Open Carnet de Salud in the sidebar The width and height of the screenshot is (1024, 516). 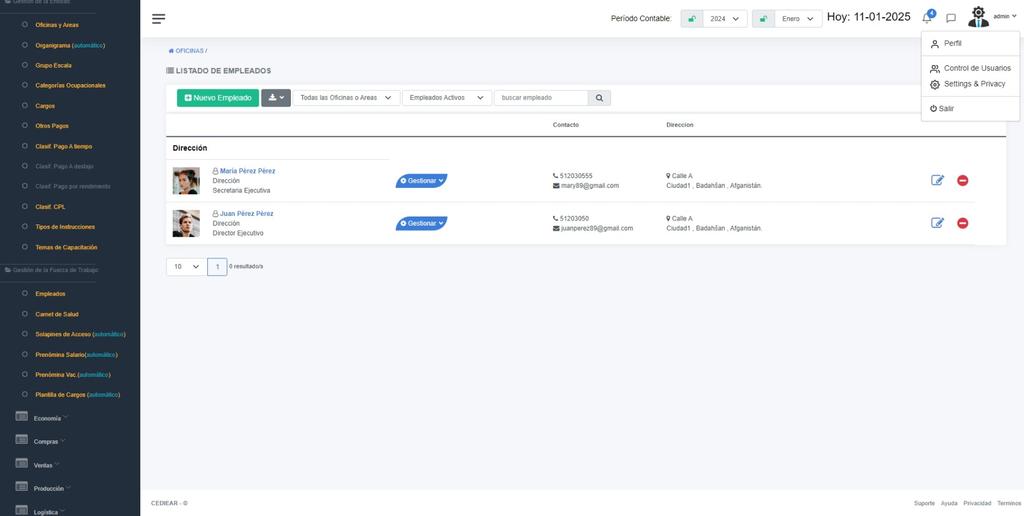tap(56, 314)
